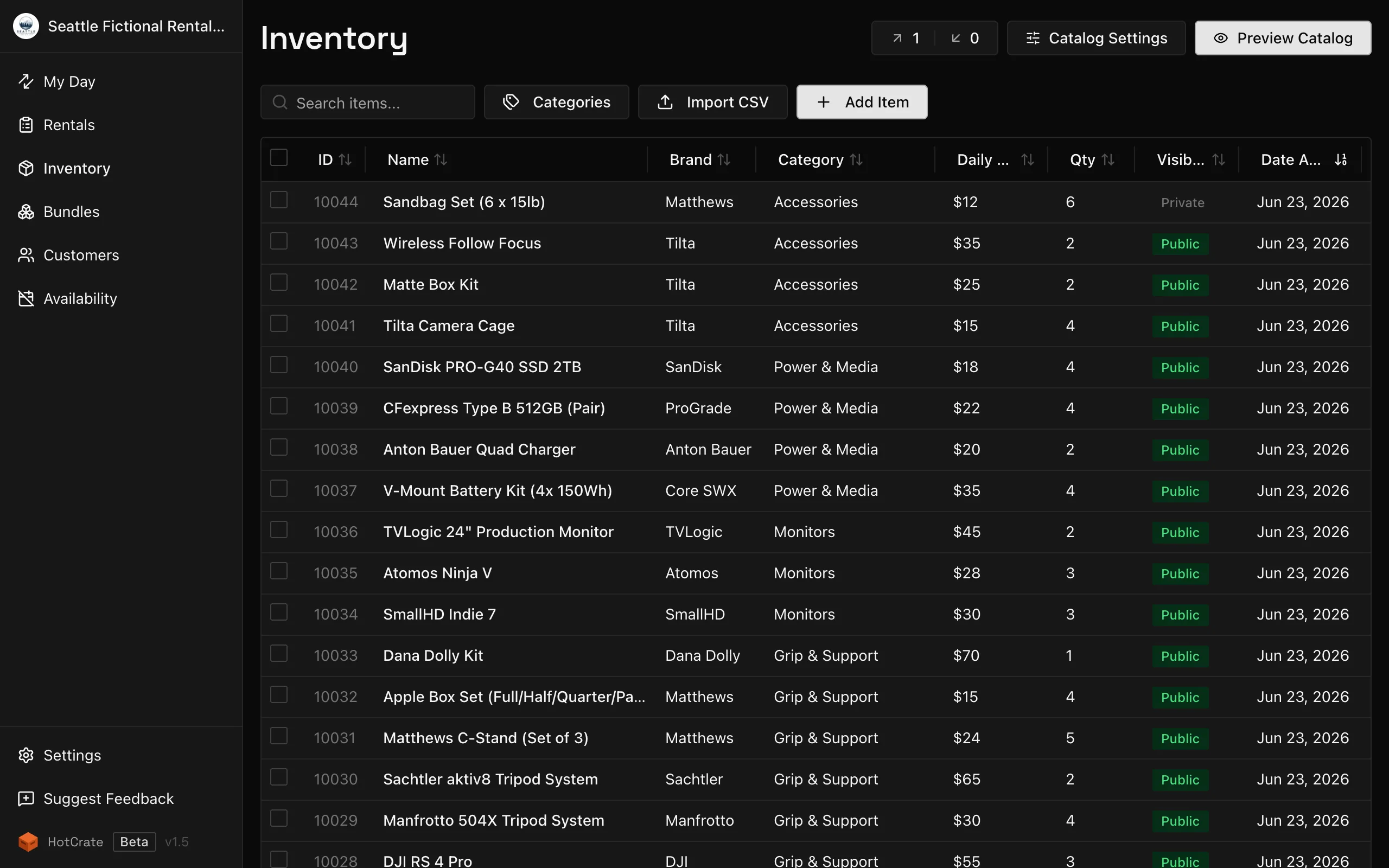Click the SmallHD Indie 7 item name
The image size is (1389, 868).
[x=439, y=614]
